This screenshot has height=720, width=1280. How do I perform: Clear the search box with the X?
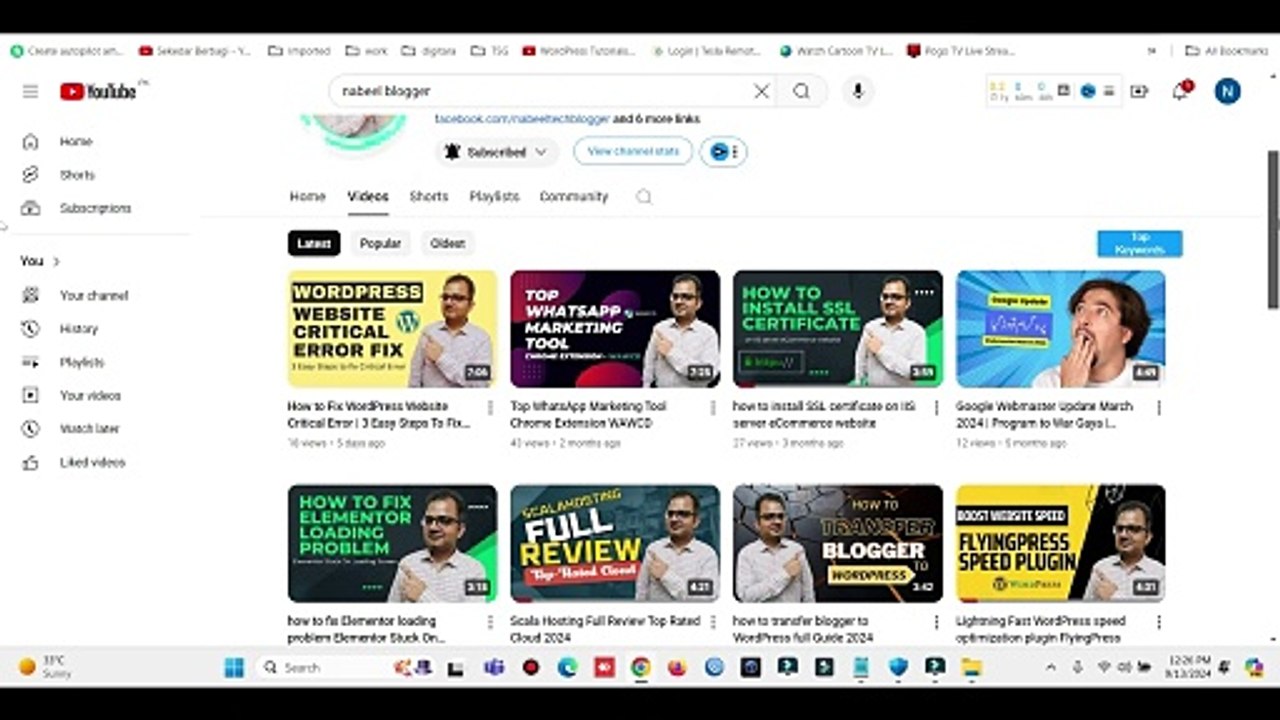coord(761,91)
